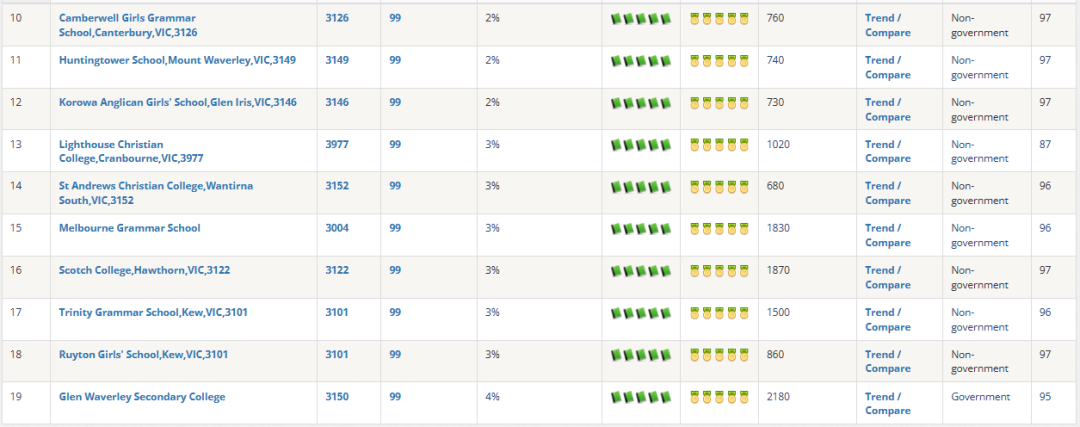Image resolution: width=1080 pixels, height=427 pixels.
Task: Click gold medal icons for Camberwell Girls Grammar
Action: coord(719,19)
